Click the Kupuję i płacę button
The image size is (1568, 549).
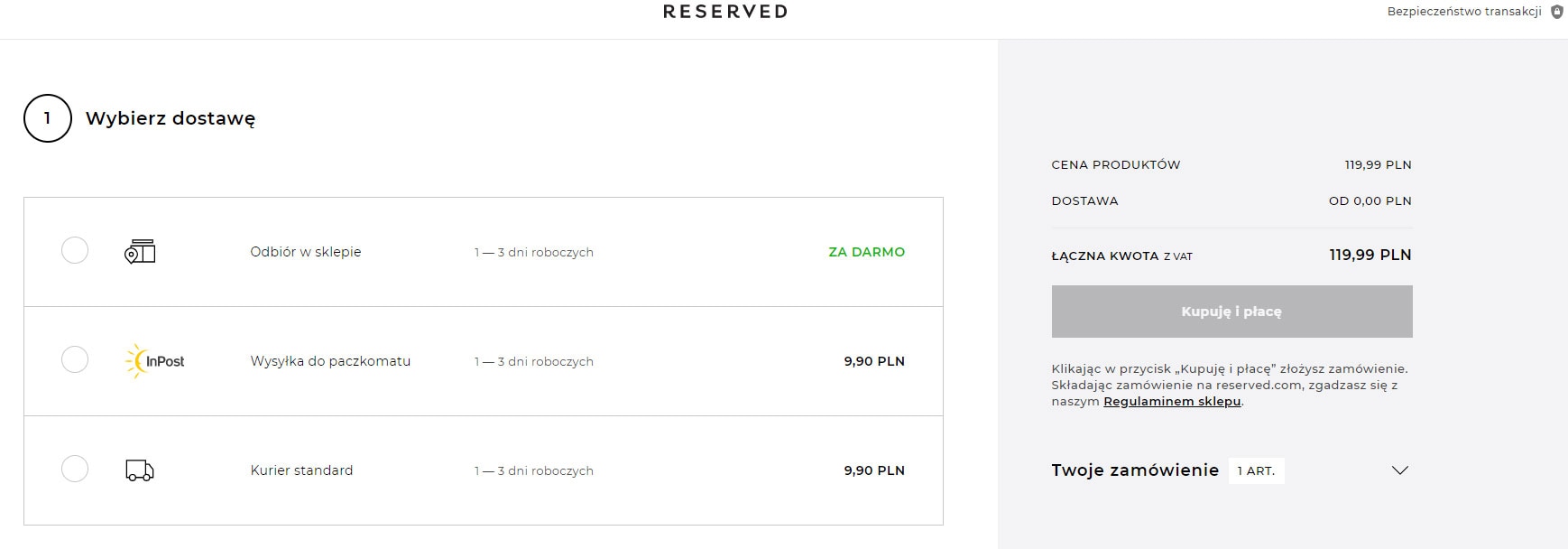point(1231,312)
